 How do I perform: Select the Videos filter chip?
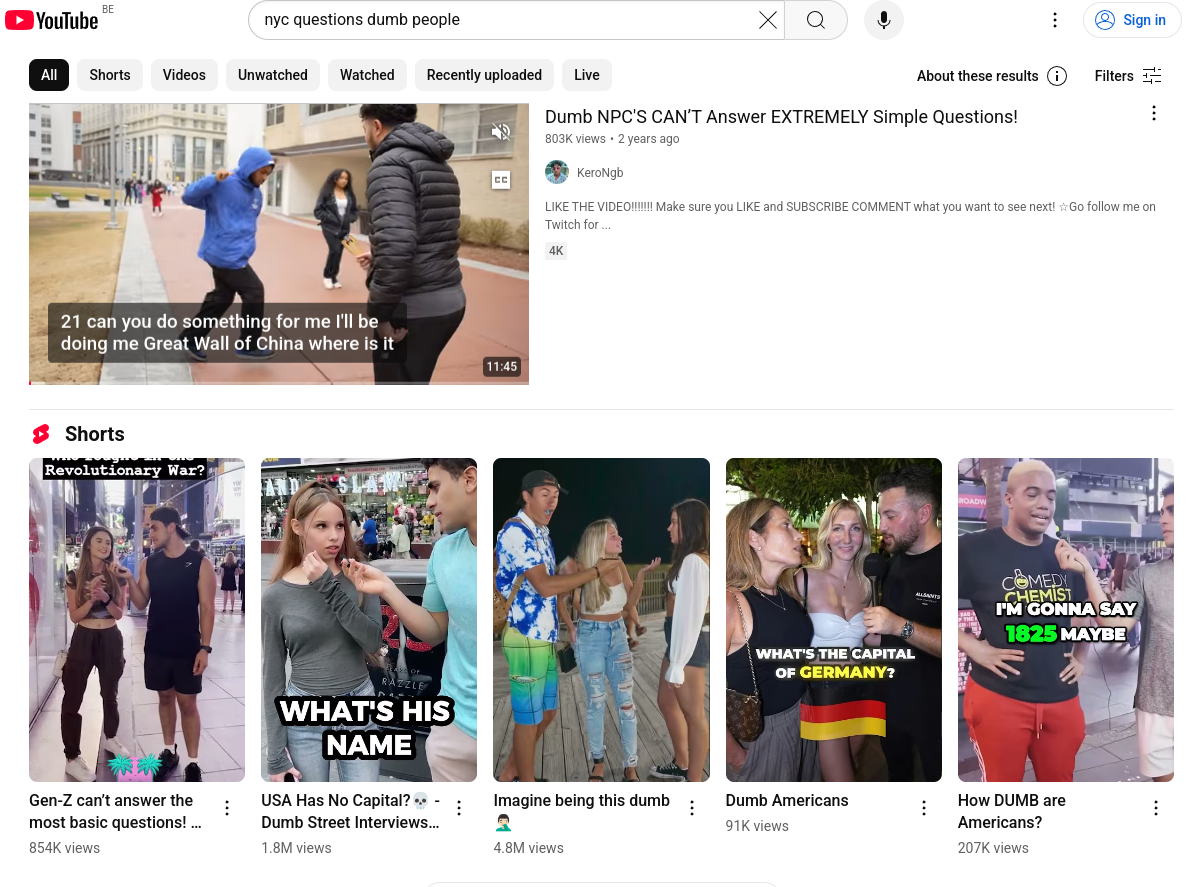click(x=184, y=75)
